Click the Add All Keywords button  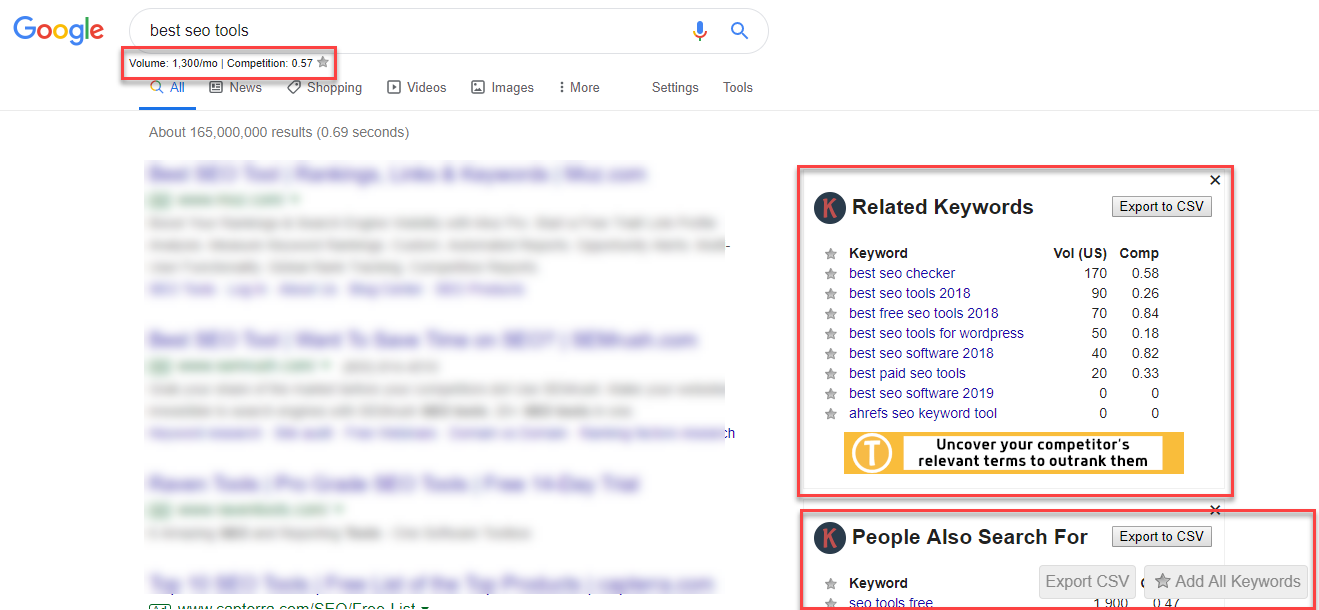tap(1227, 581)
